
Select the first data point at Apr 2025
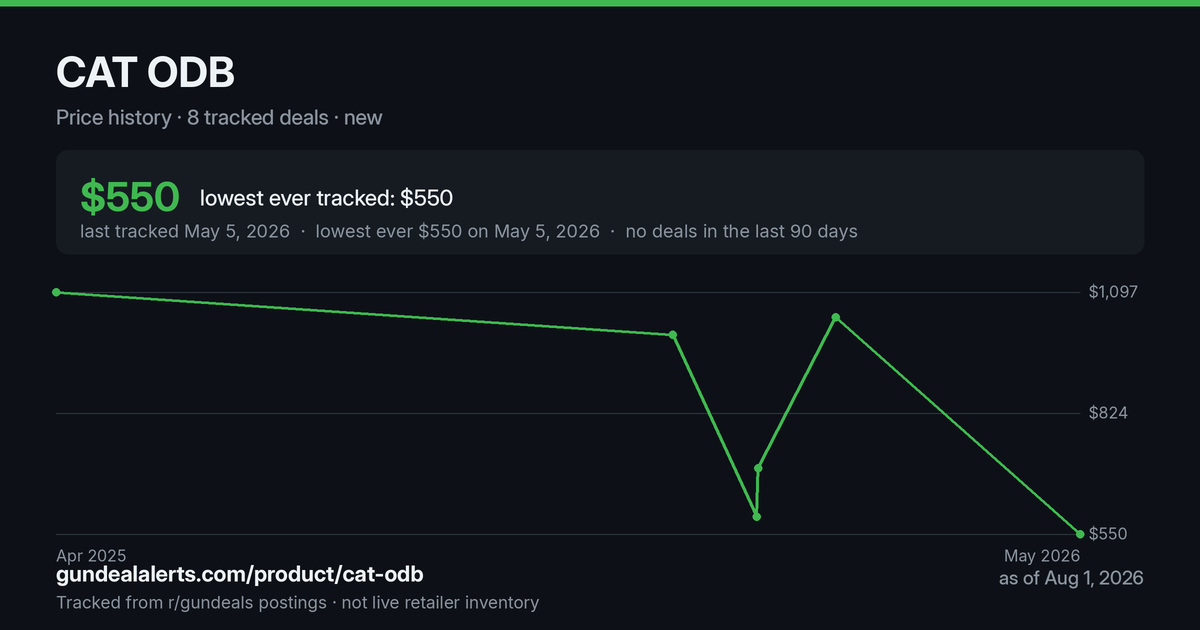pos(57,292)
